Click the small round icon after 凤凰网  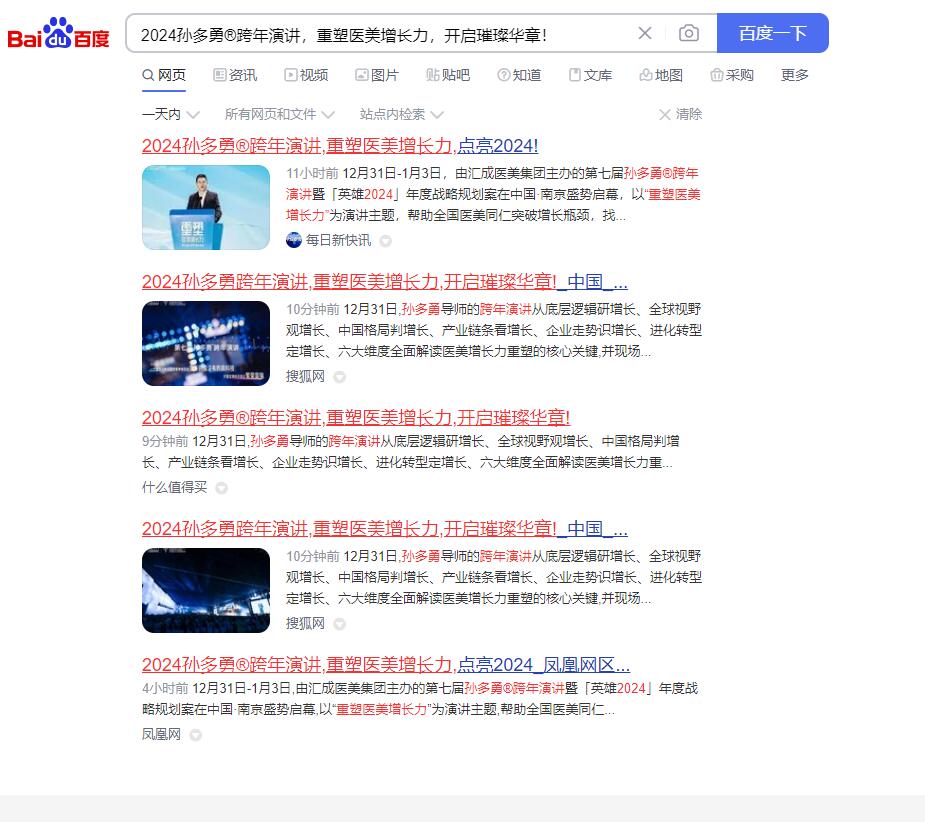click(195, 735)
